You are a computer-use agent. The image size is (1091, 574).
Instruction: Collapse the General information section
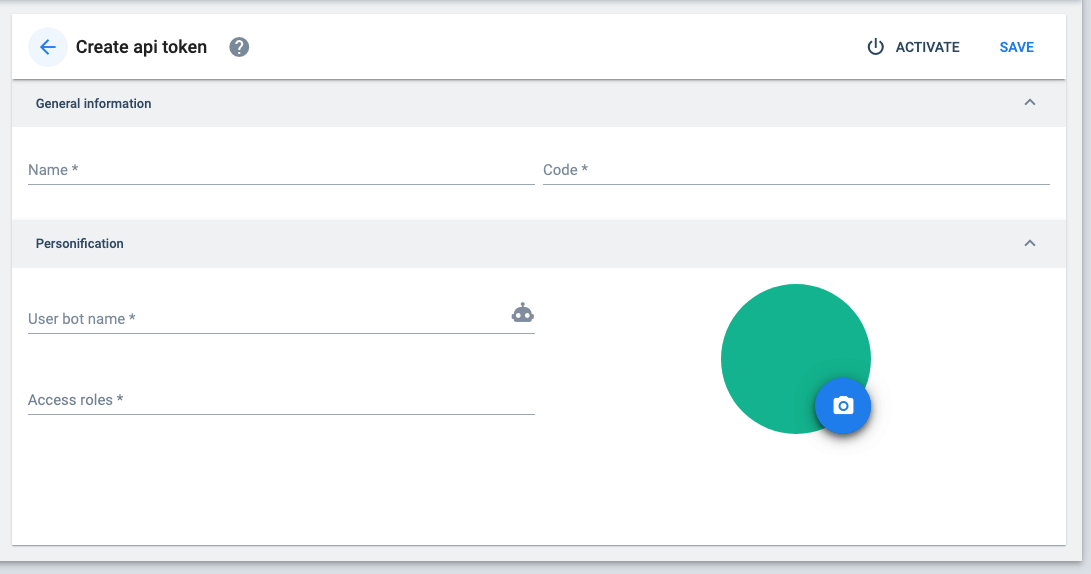1030,102
